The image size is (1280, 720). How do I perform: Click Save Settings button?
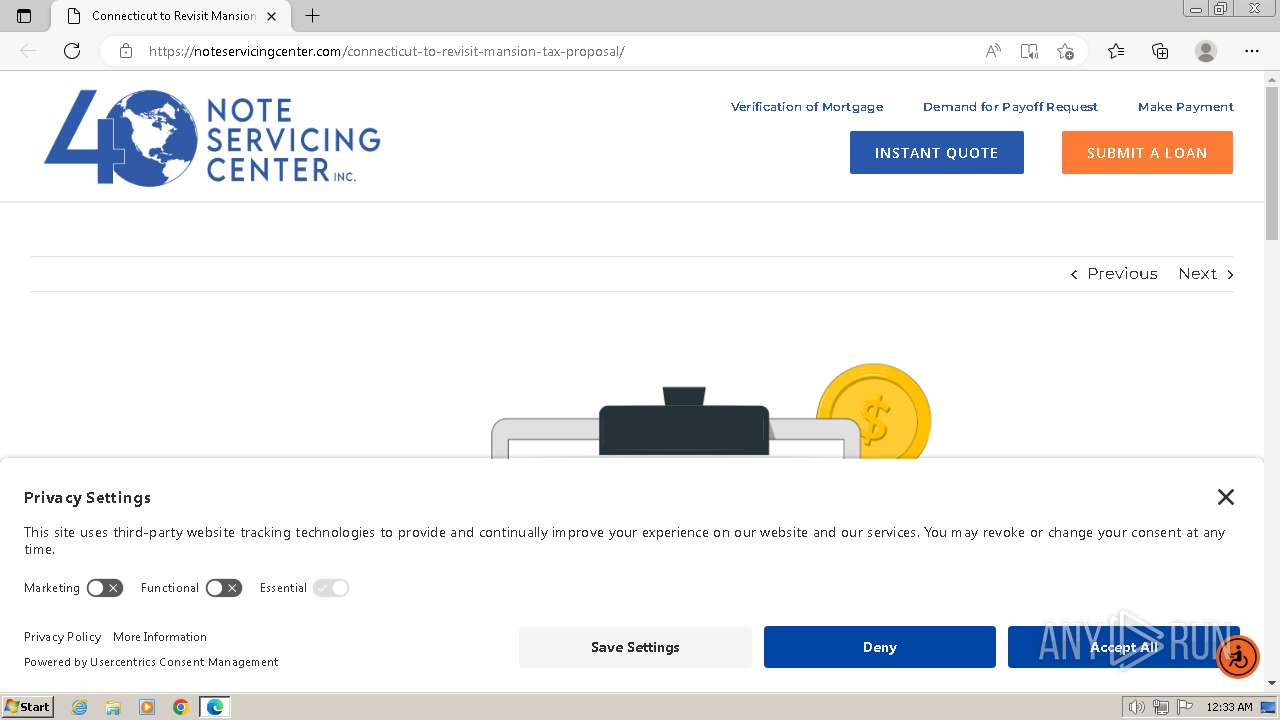[x=635, y=647]
